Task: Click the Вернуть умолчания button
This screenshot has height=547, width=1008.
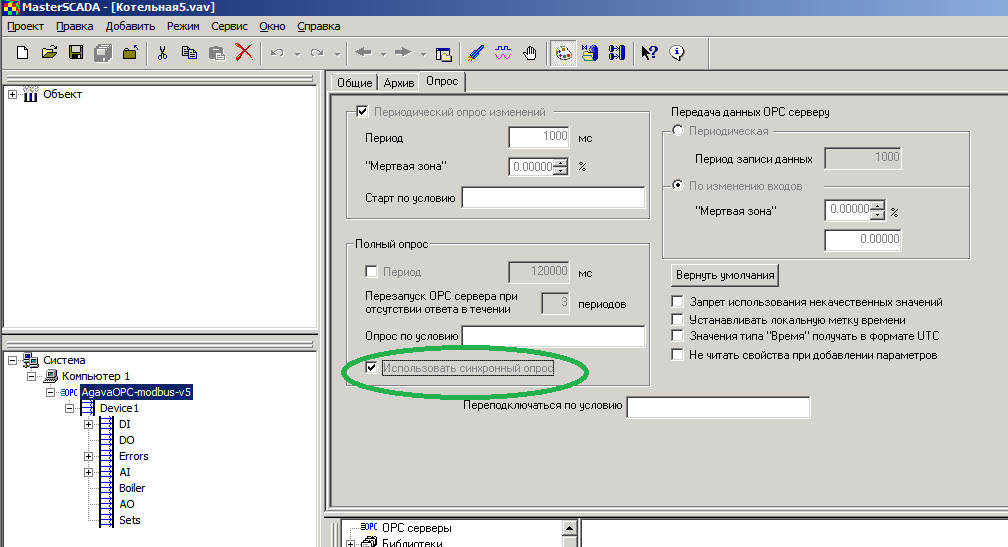Action: point(724,275)
